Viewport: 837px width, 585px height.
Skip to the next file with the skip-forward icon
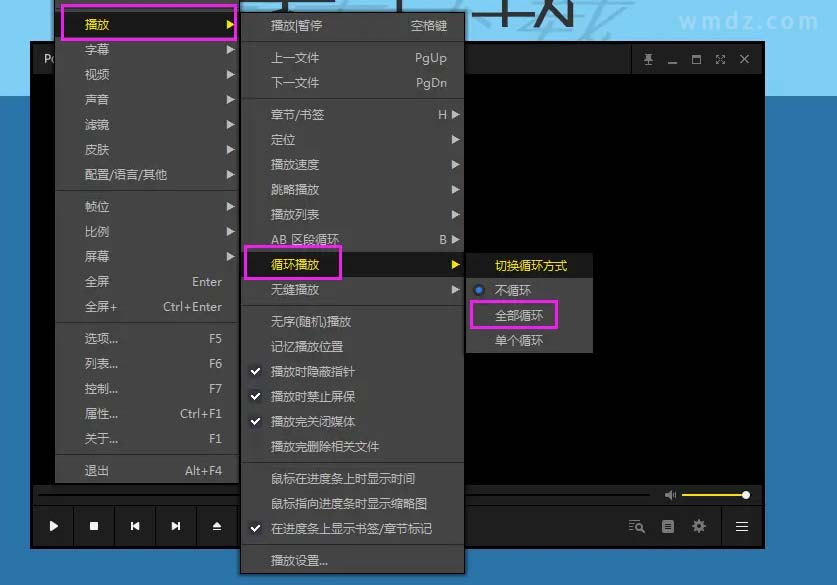click(x=176, y=526)
